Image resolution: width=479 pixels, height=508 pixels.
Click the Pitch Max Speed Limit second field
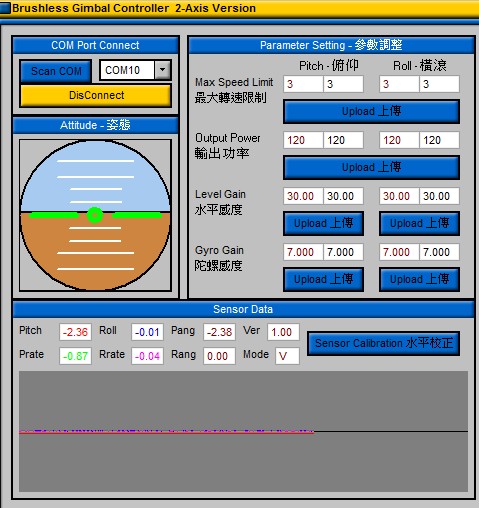(343, 84)
